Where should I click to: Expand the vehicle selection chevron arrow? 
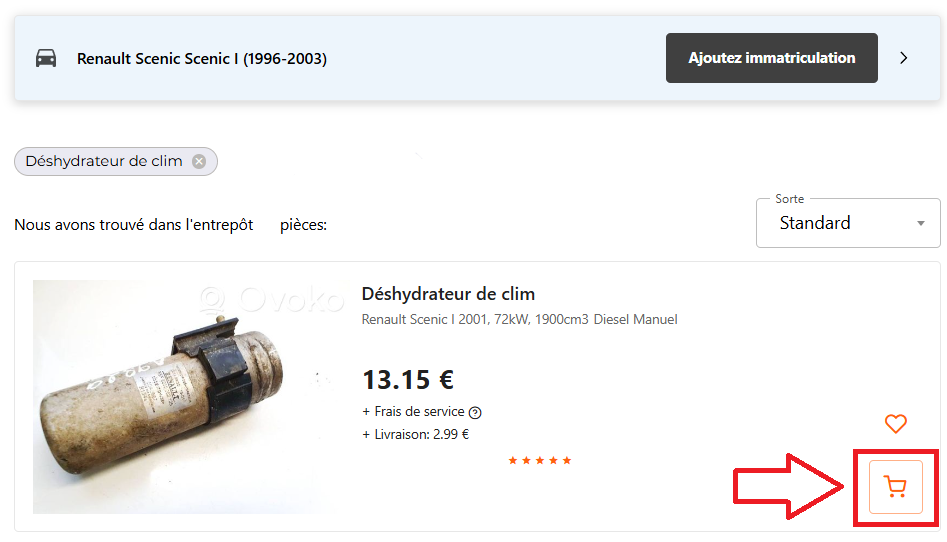(x=904, y=58)
